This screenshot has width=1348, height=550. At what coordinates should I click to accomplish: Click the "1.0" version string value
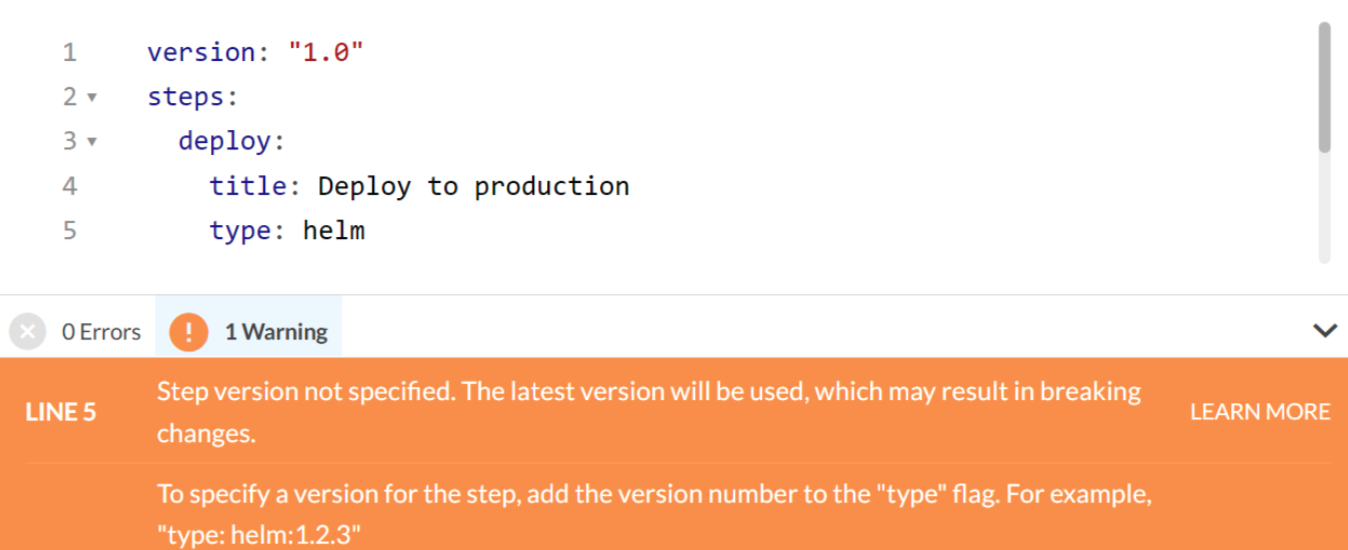(x=325, y=52)
